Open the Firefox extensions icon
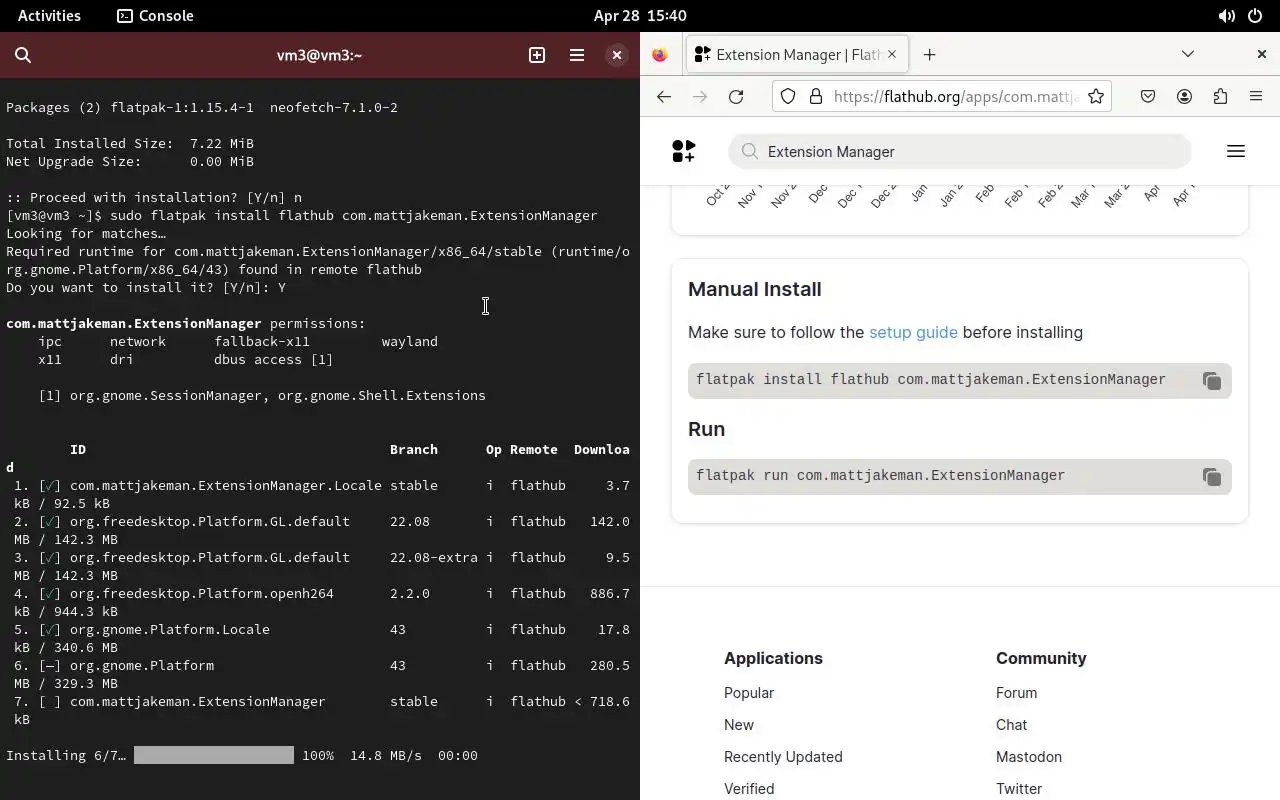Viewport: 1280px width, 800px height. (x=1220, y=97)
